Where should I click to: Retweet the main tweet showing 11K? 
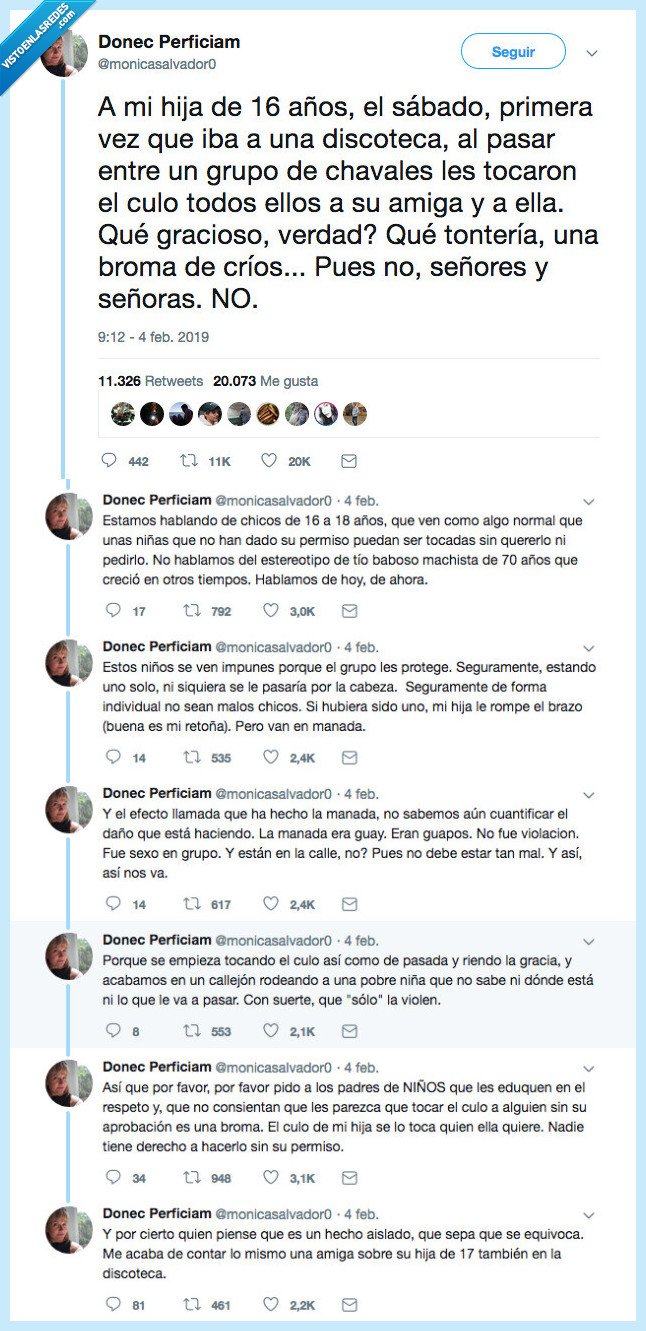click(187, 461)
